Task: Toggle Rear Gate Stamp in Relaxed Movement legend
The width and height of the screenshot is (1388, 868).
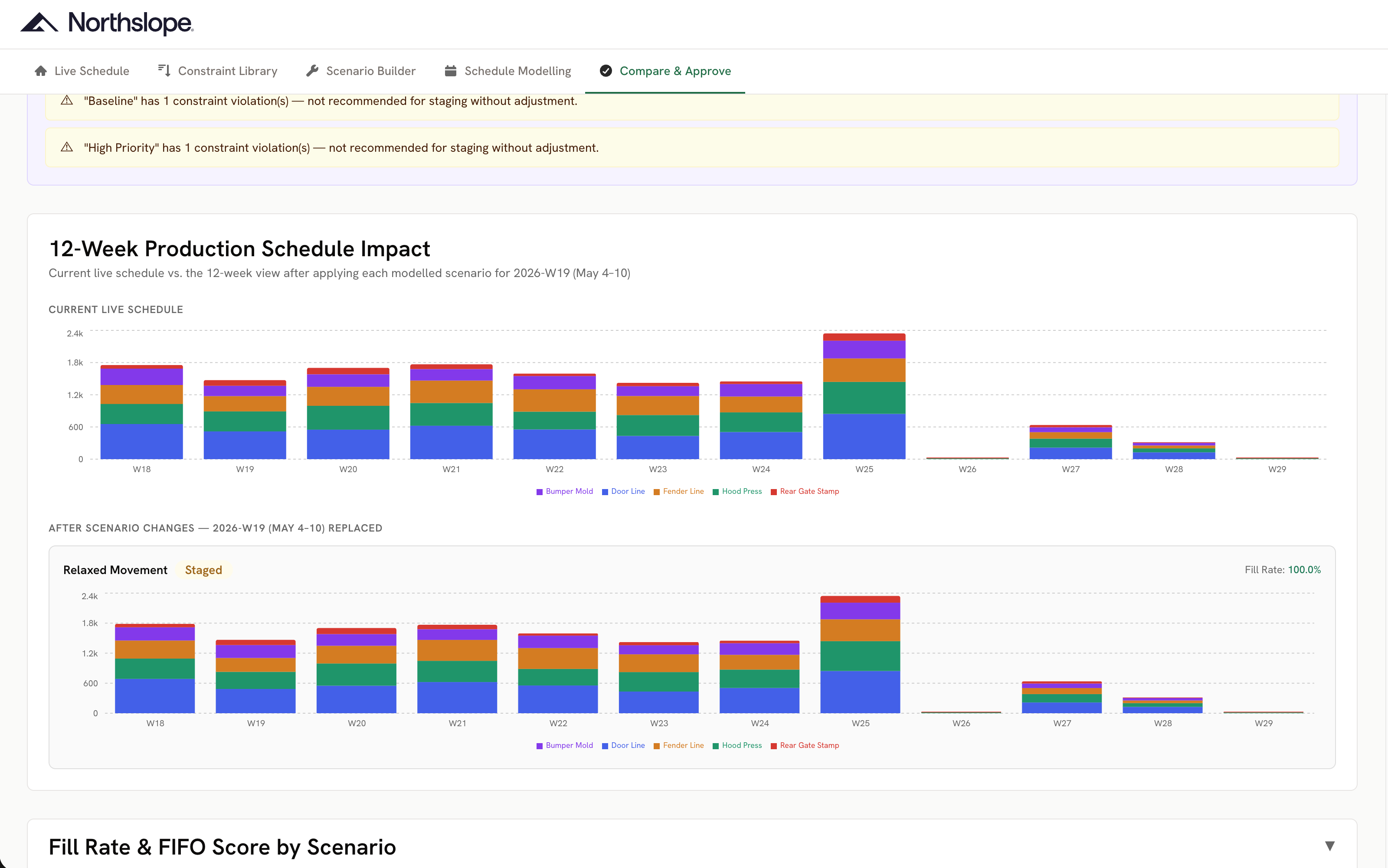Action: tap(805, 746)
